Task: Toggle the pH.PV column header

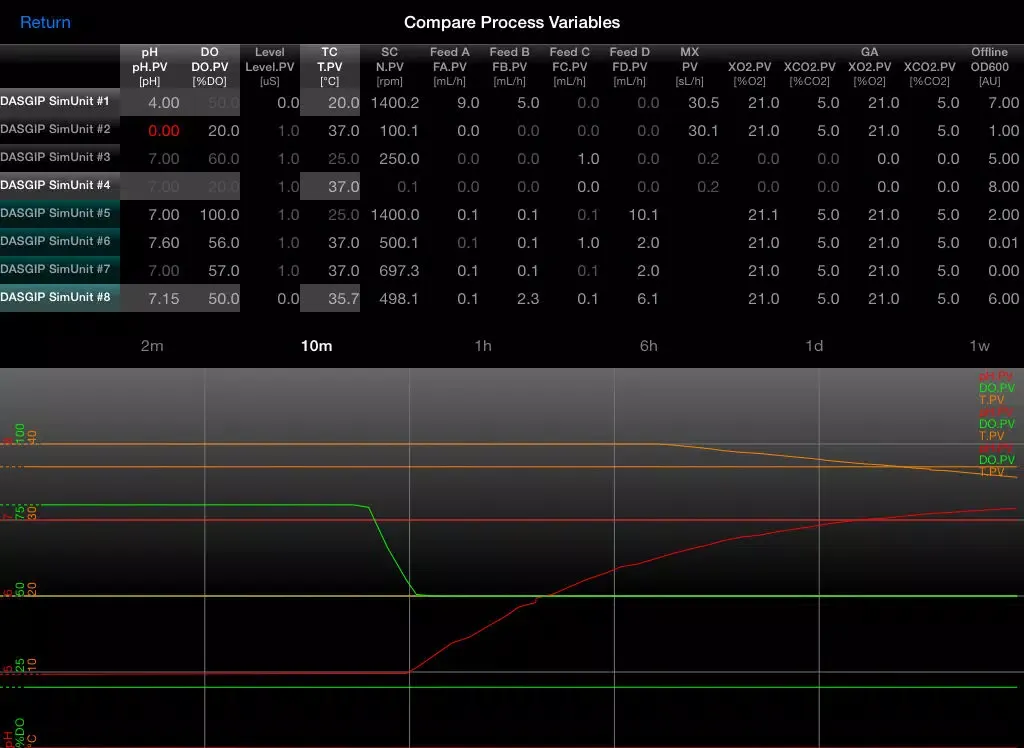Action: 150,67
